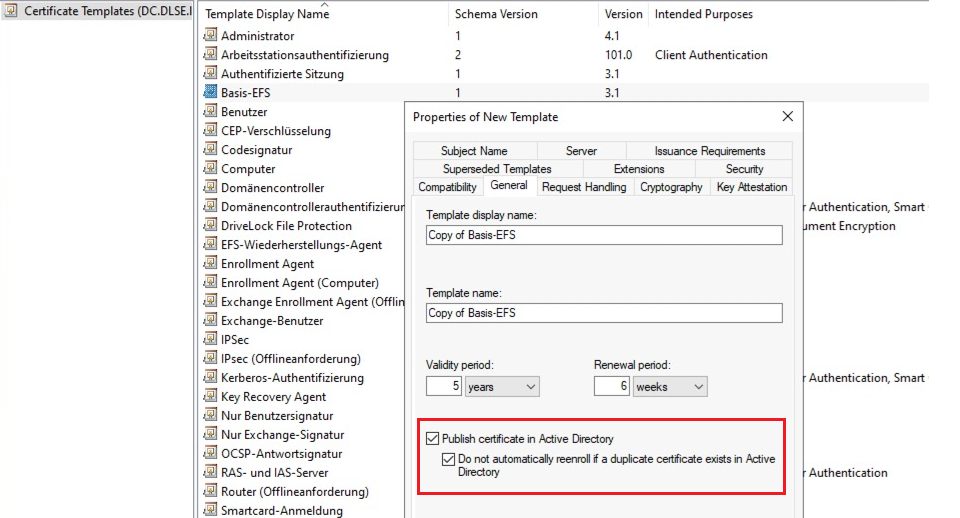The height and width of the screenshot is (518, 960).
Task: Uncheck Do not automatically reenroll checkbox
Action: pos(448,459)
